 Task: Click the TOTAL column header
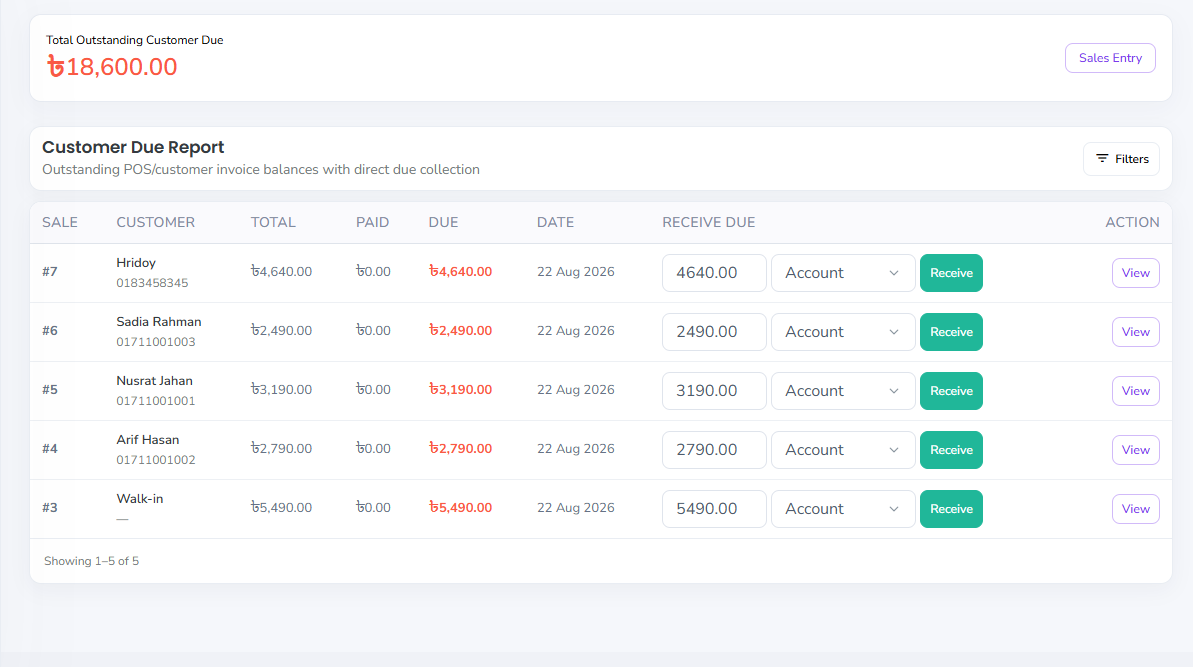point(273,222)
